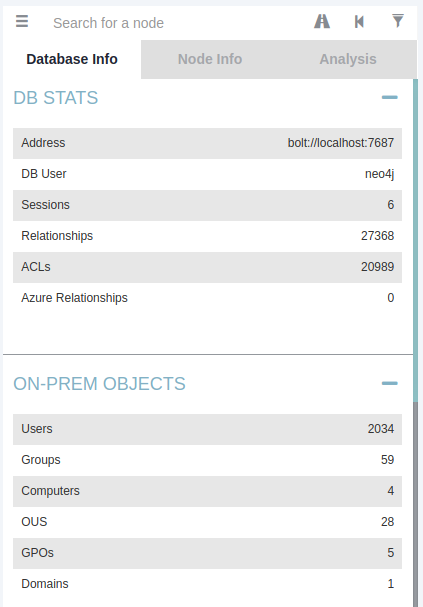Click the Sessions value 6
The width and height of the screenshot is (423, 607).
coord(391,205)
